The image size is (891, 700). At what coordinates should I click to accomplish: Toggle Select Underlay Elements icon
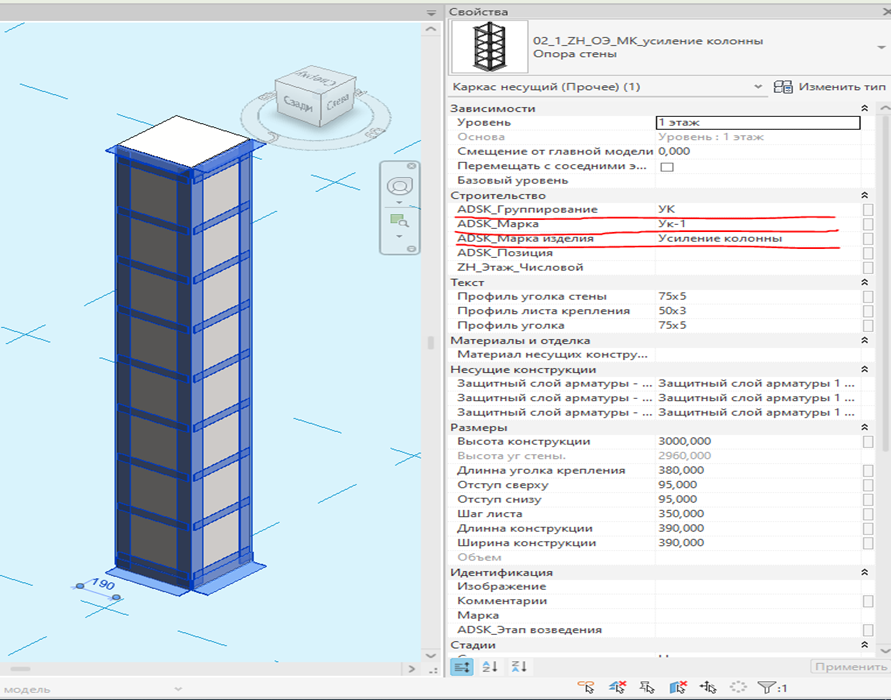point(617,688)
